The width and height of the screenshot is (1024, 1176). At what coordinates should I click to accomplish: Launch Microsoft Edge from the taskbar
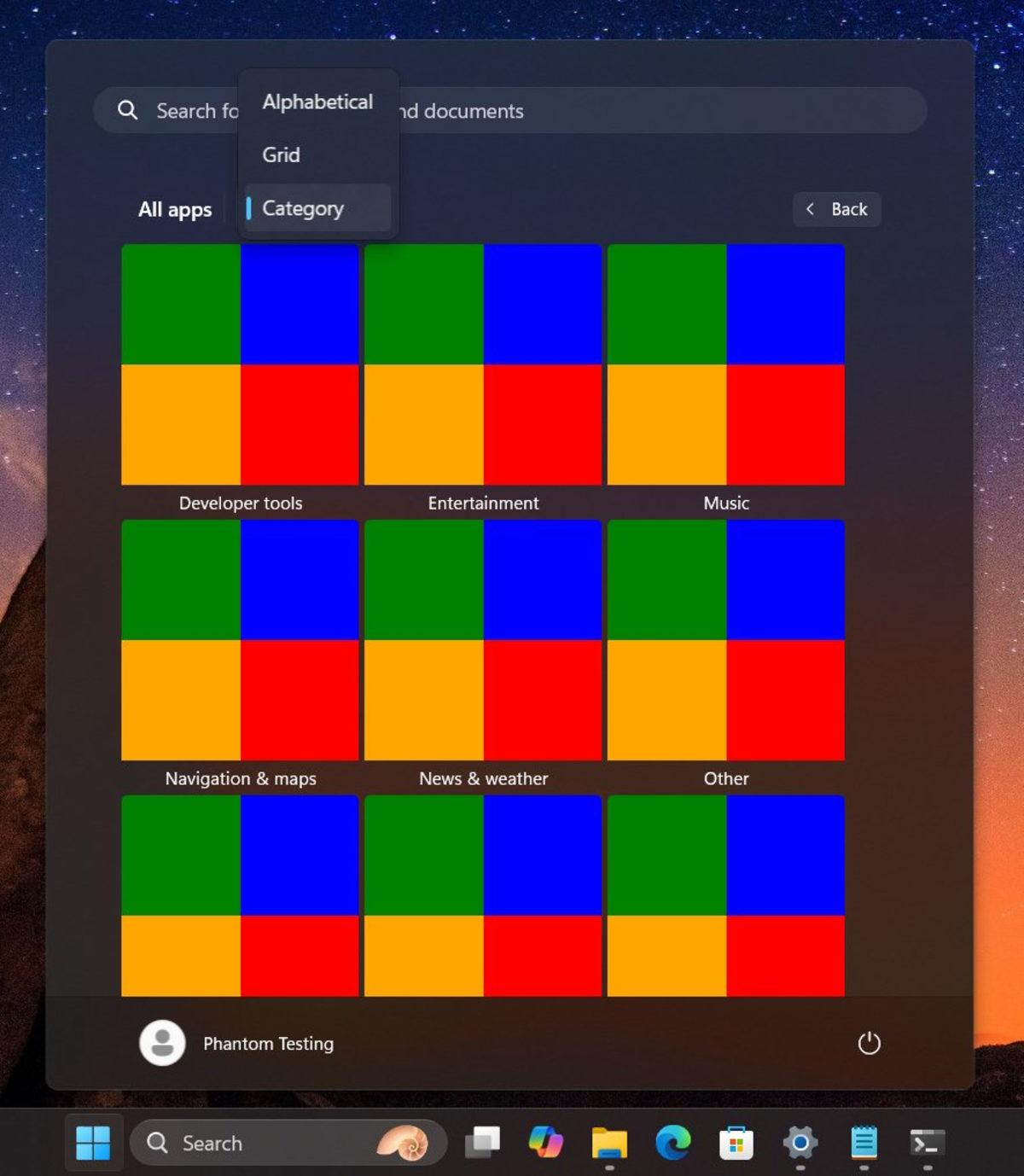[x=673, y=1142]
